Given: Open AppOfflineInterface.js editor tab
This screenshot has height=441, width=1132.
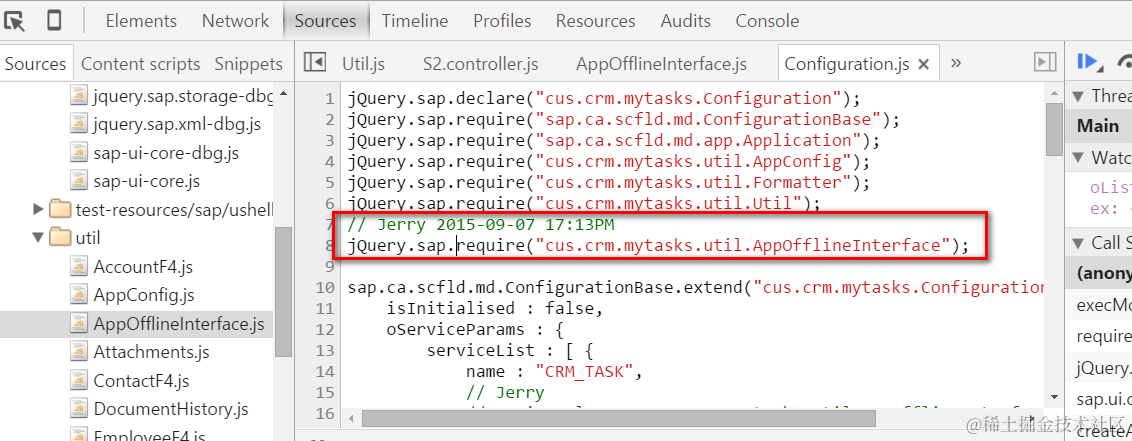Looking at the screenshot, I should (661, 64).
